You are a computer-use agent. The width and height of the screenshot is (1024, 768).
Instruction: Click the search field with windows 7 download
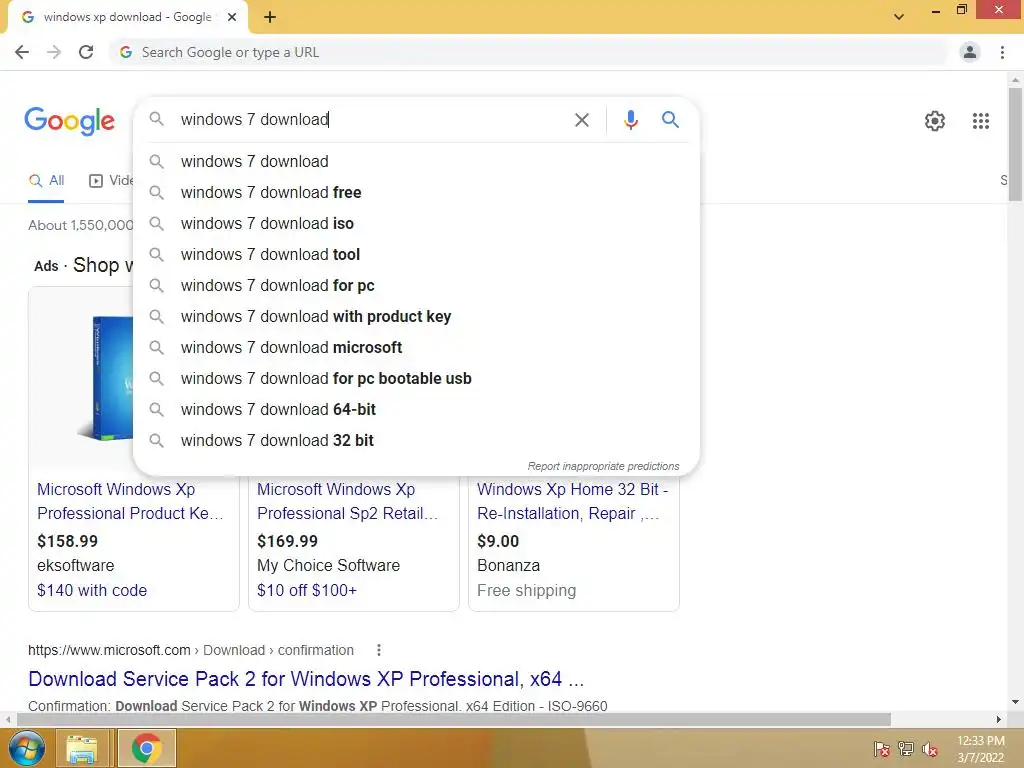pyautogui.click(x=372, y=120)
